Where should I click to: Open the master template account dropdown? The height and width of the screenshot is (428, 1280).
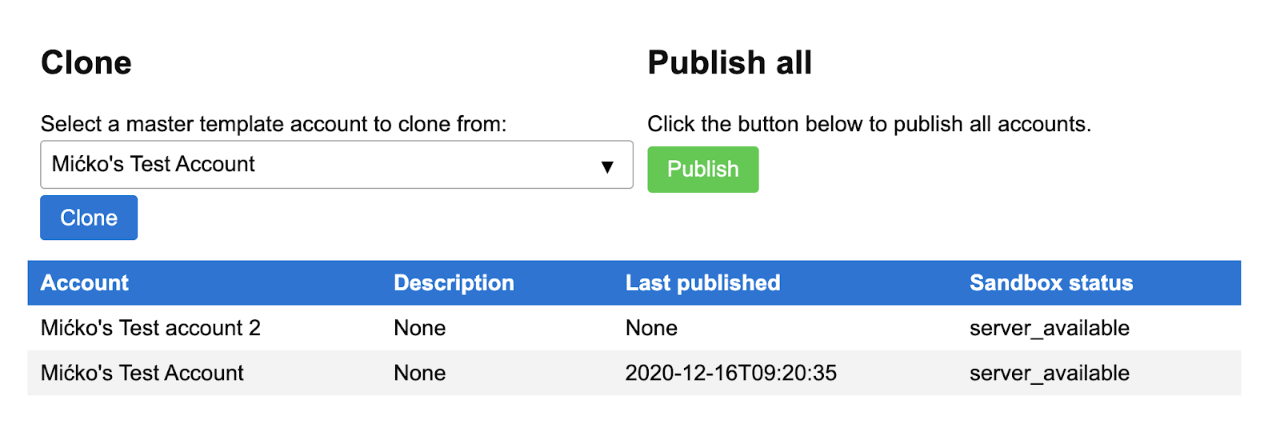point(336,164)
